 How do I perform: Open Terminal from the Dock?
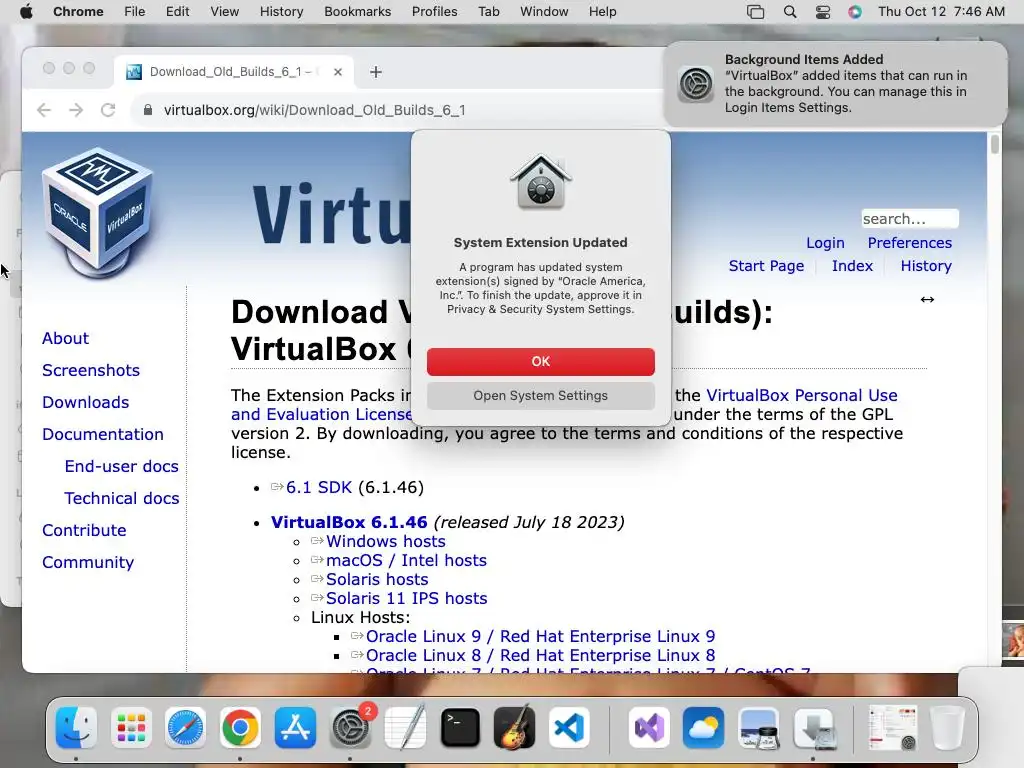[x=460, y=727]
